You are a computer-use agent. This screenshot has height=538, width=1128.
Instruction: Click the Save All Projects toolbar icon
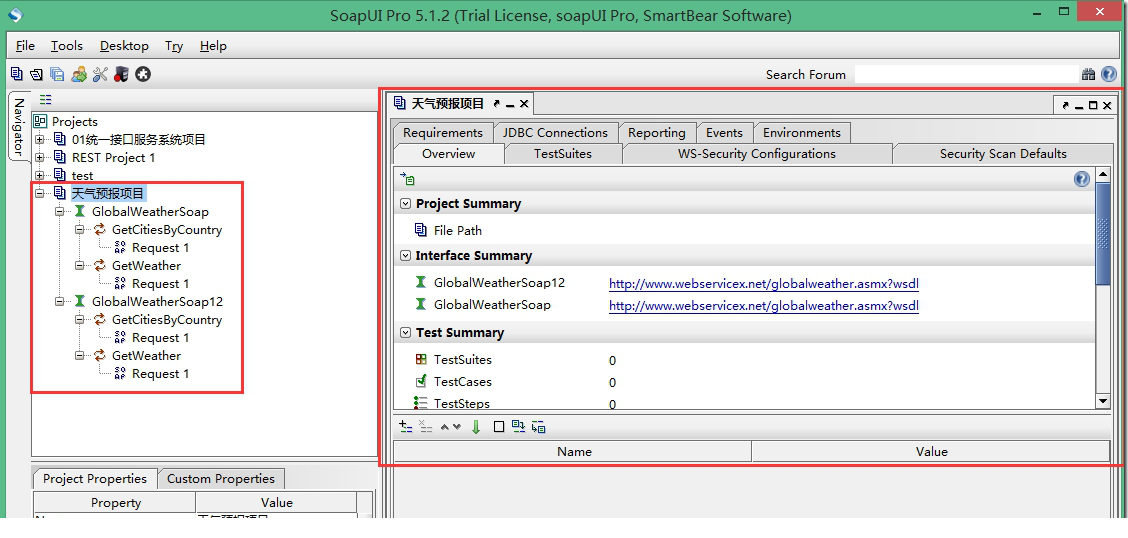click(58, 74)
